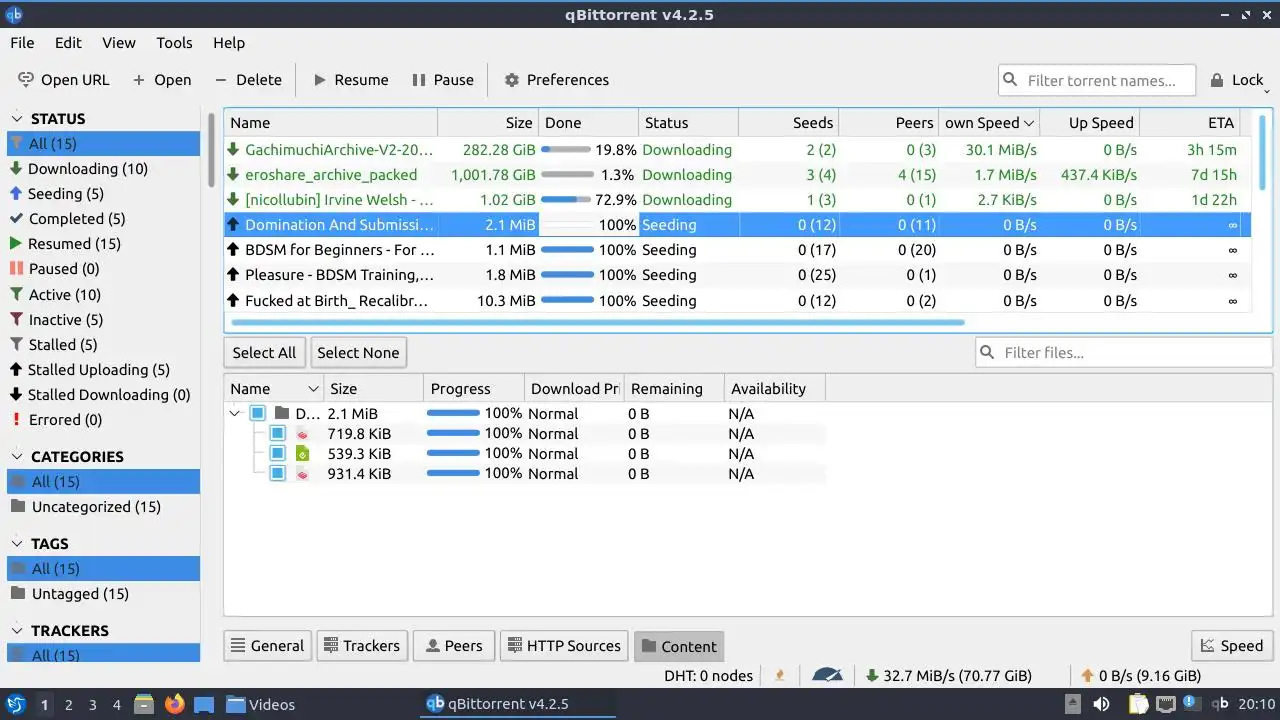Open the Videos window from taskbar

point(260,705)
